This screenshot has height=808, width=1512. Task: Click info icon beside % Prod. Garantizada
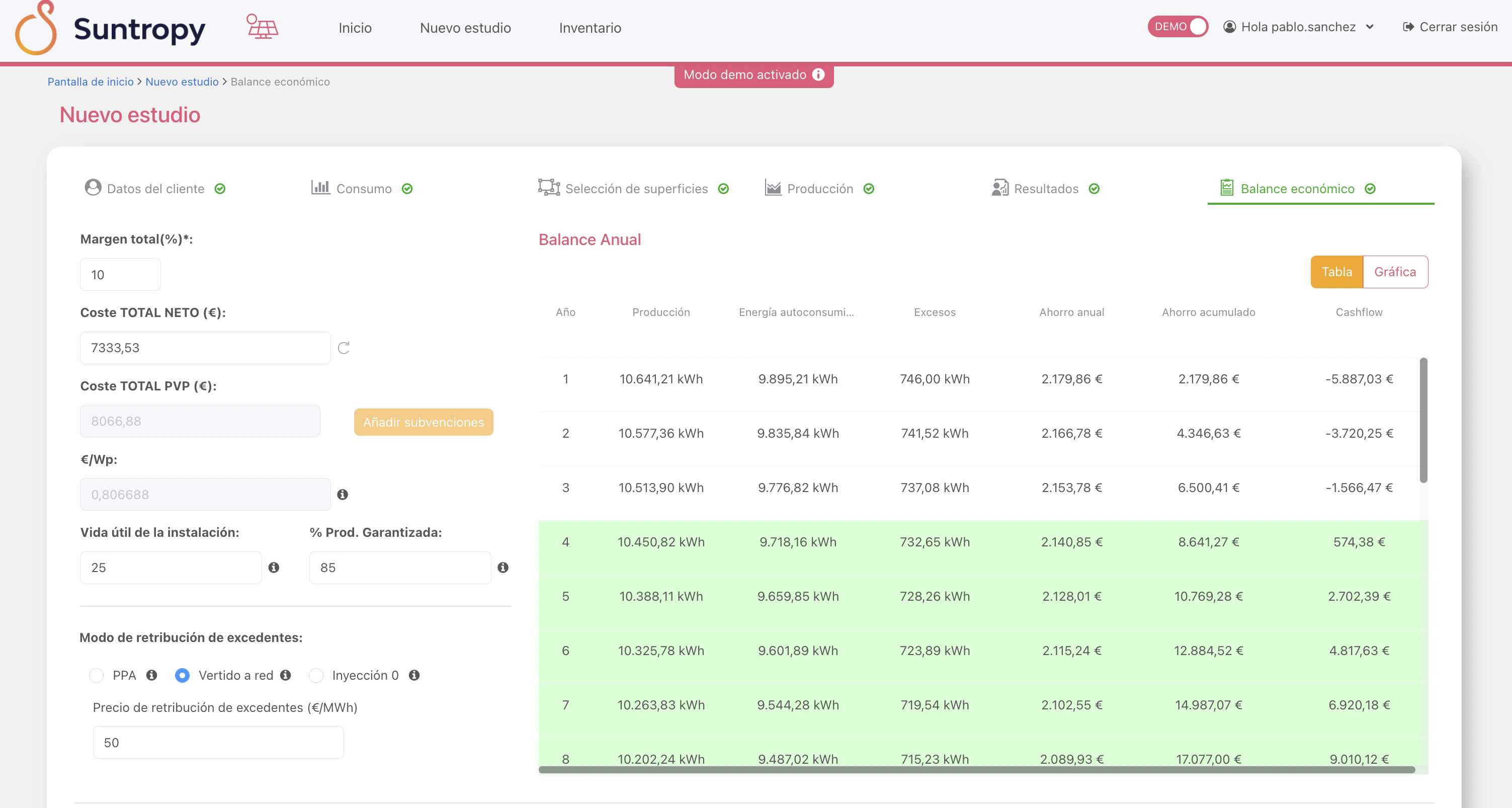(503, 567)
